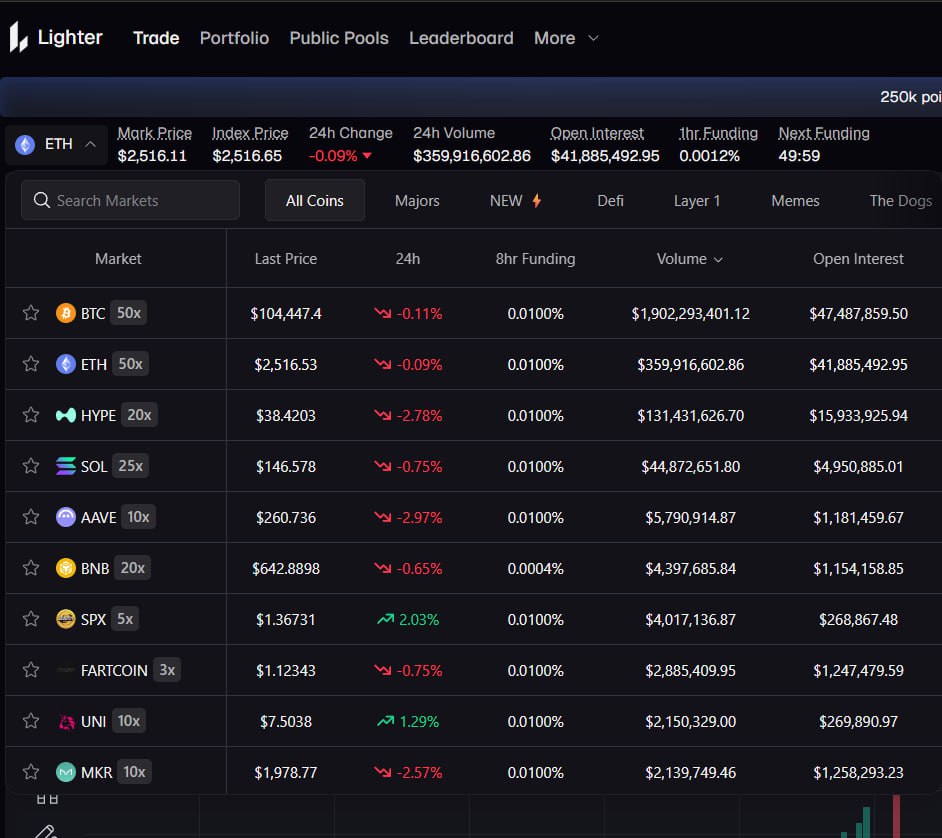Show the NEW markets tab
942x838 pixels.
[x=515, y=201]
